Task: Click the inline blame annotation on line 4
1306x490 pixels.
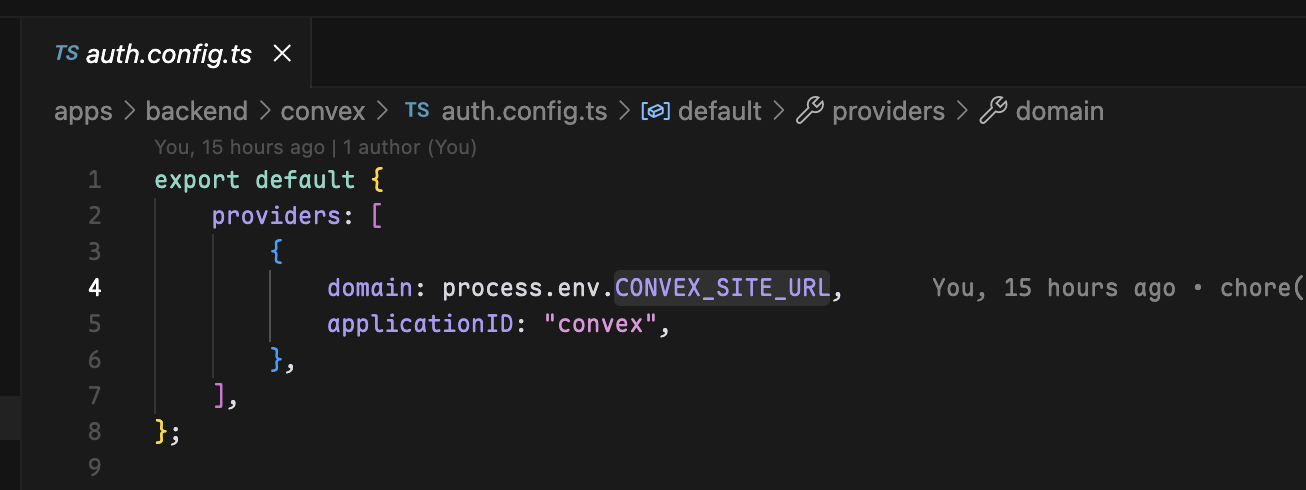Action: [x=1118, y=288]
